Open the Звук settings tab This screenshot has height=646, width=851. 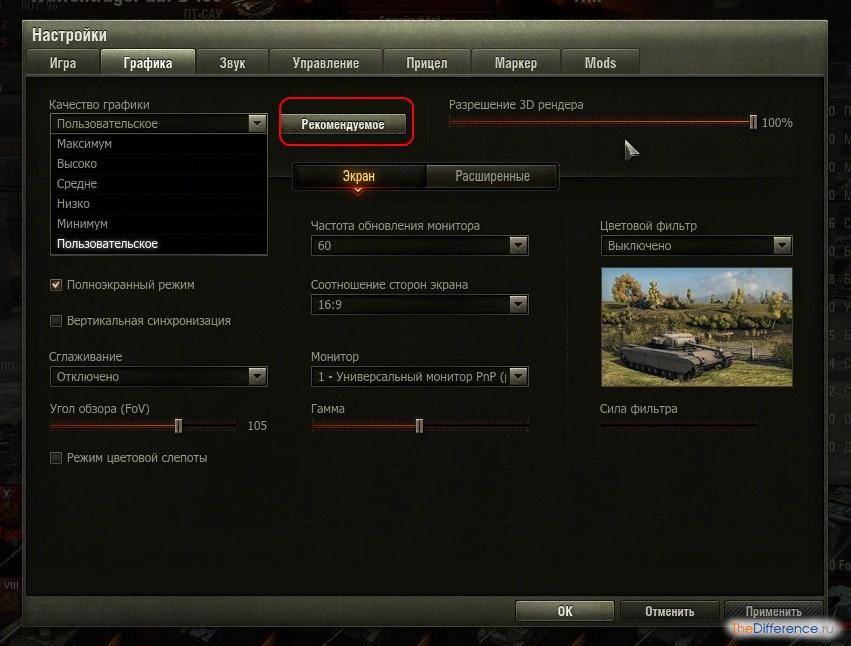232,63
